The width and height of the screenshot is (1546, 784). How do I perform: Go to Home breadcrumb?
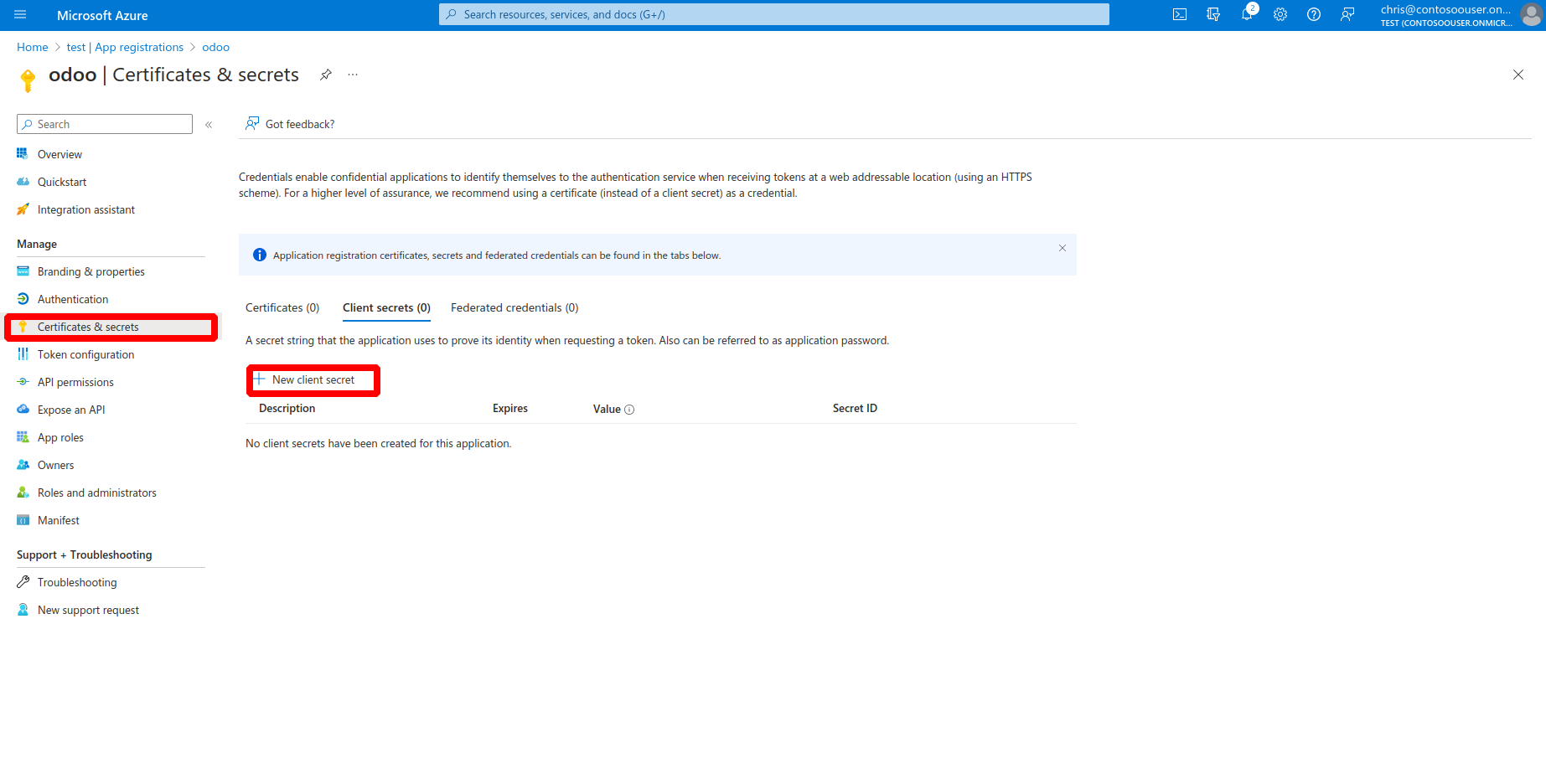pos(33,48)
